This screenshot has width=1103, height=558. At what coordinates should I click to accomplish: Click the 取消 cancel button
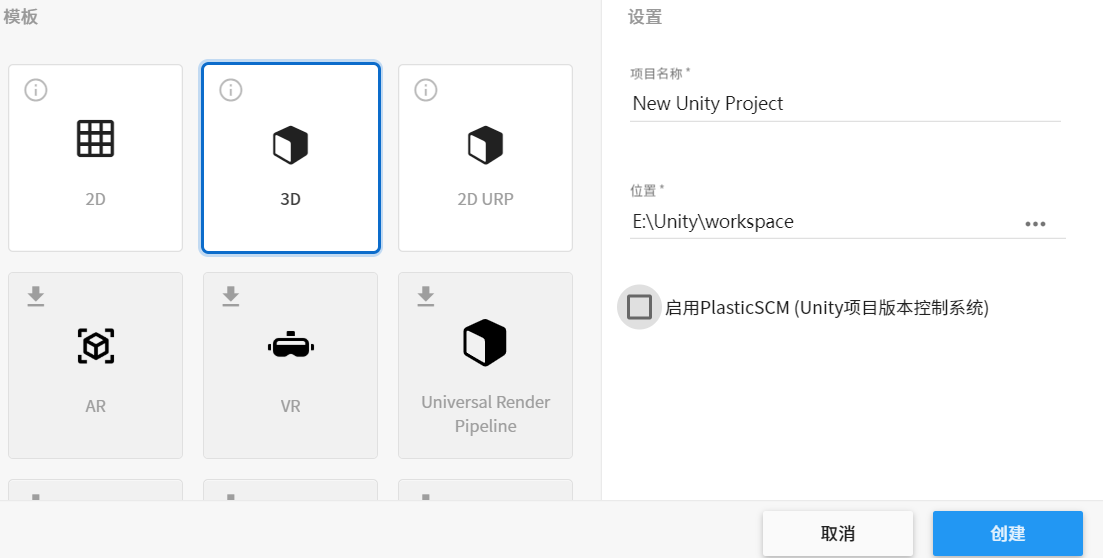(x=838, y=533)
